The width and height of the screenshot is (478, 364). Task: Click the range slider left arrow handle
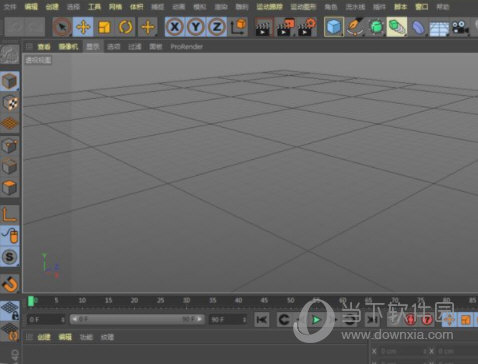[74, 319]
